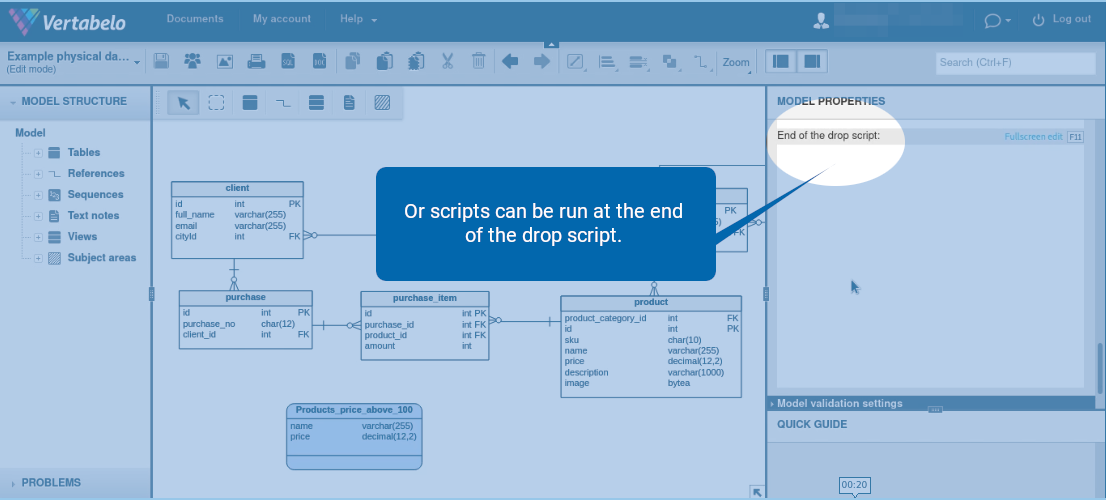
Task: Expand the Text notes tree node
Action: (x=38, y=217)
